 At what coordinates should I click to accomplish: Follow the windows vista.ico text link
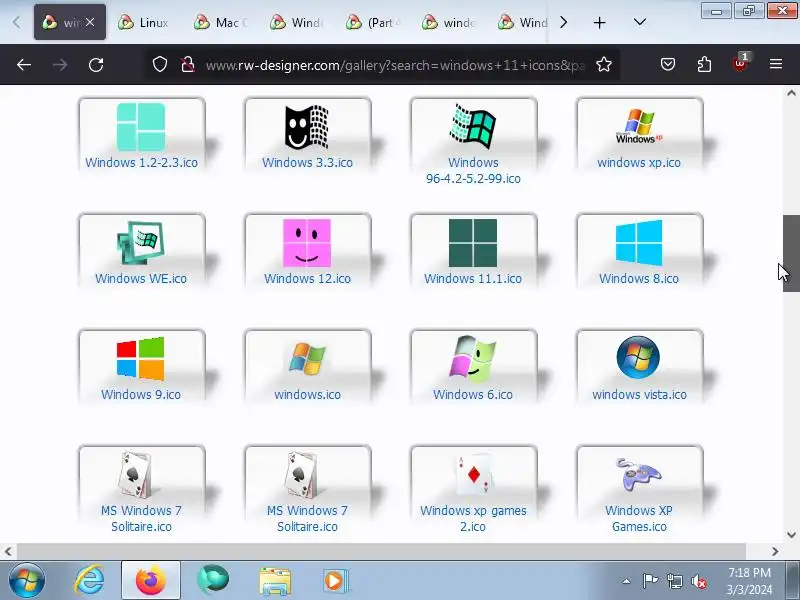pos(639,394)
